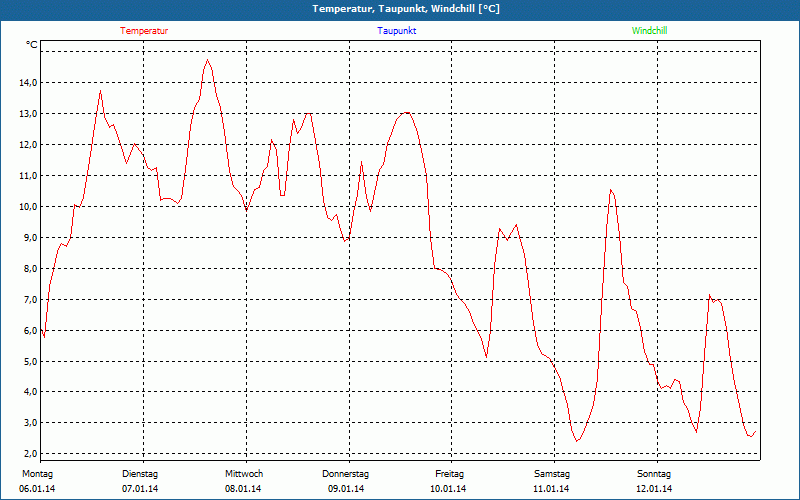Click the Samstag day label
The image size is (800, 500).
coord(552,474)
